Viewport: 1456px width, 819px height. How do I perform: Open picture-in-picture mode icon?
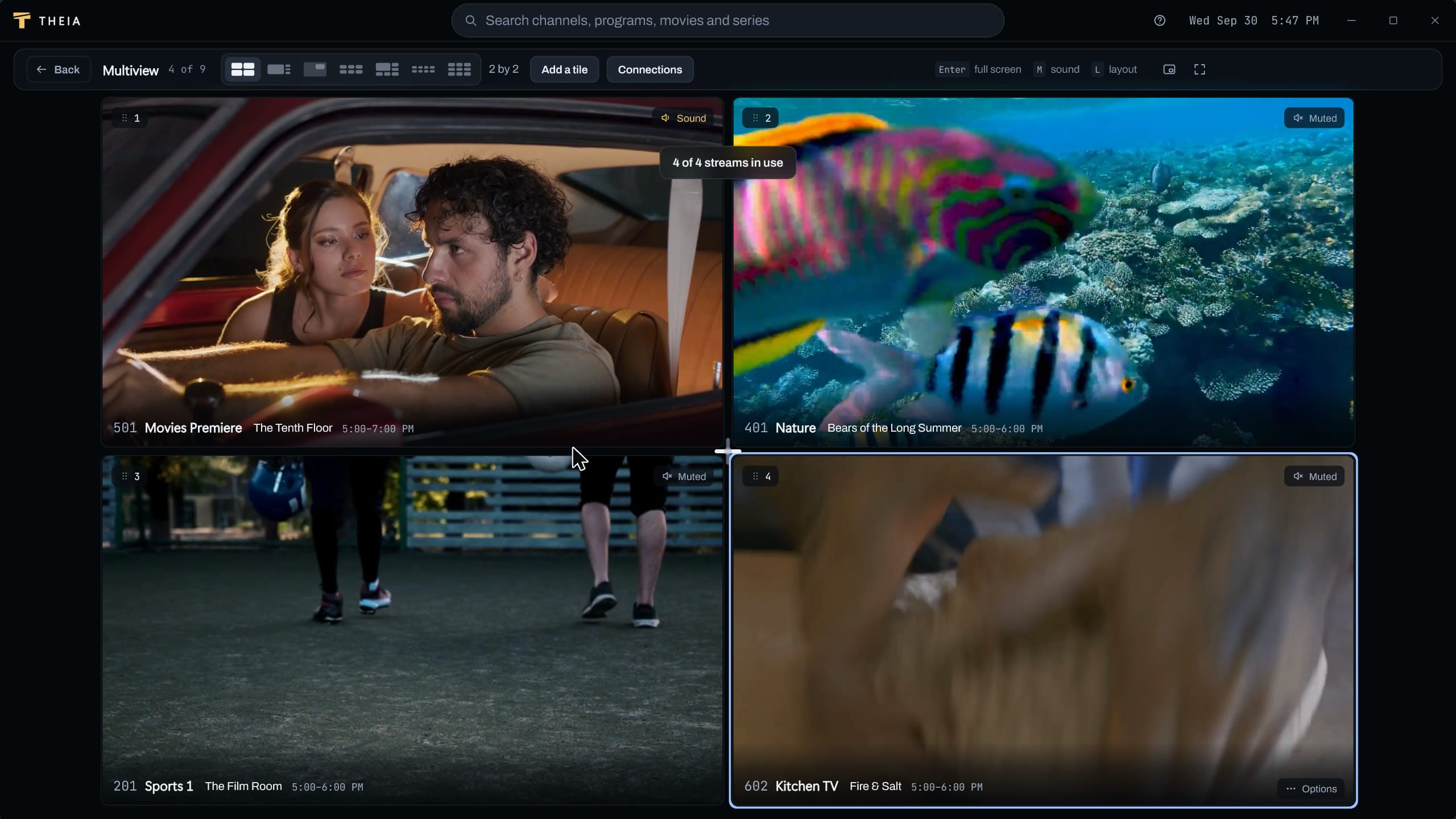click(x=1169, y=69)
